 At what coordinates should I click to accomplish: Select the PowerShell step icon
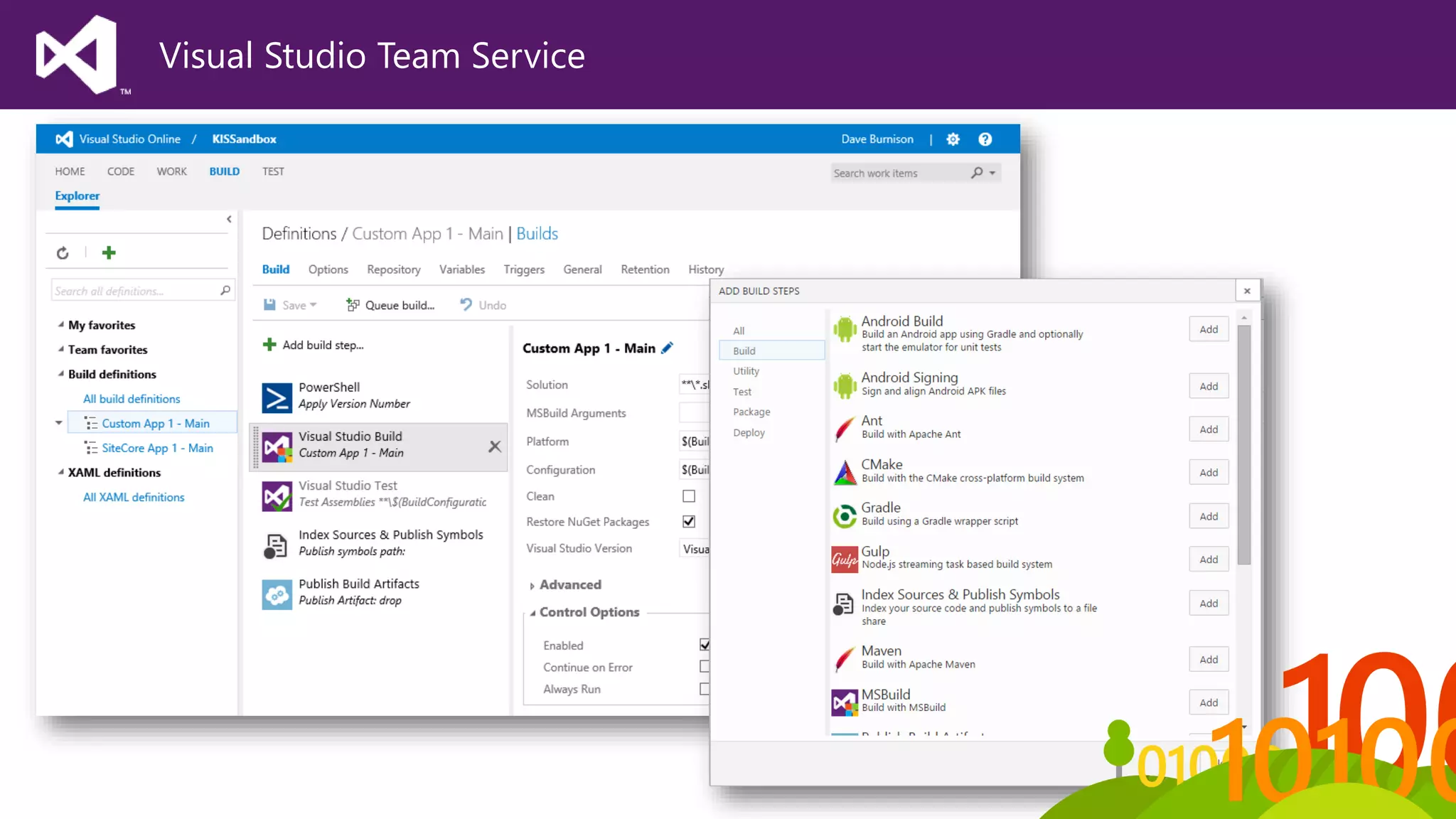(277, 397)
